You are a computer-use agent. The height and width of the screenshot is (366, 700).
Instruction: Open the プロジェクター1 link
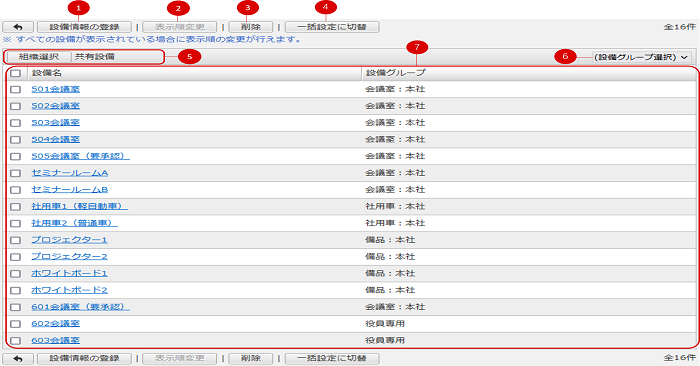[69, 240]
